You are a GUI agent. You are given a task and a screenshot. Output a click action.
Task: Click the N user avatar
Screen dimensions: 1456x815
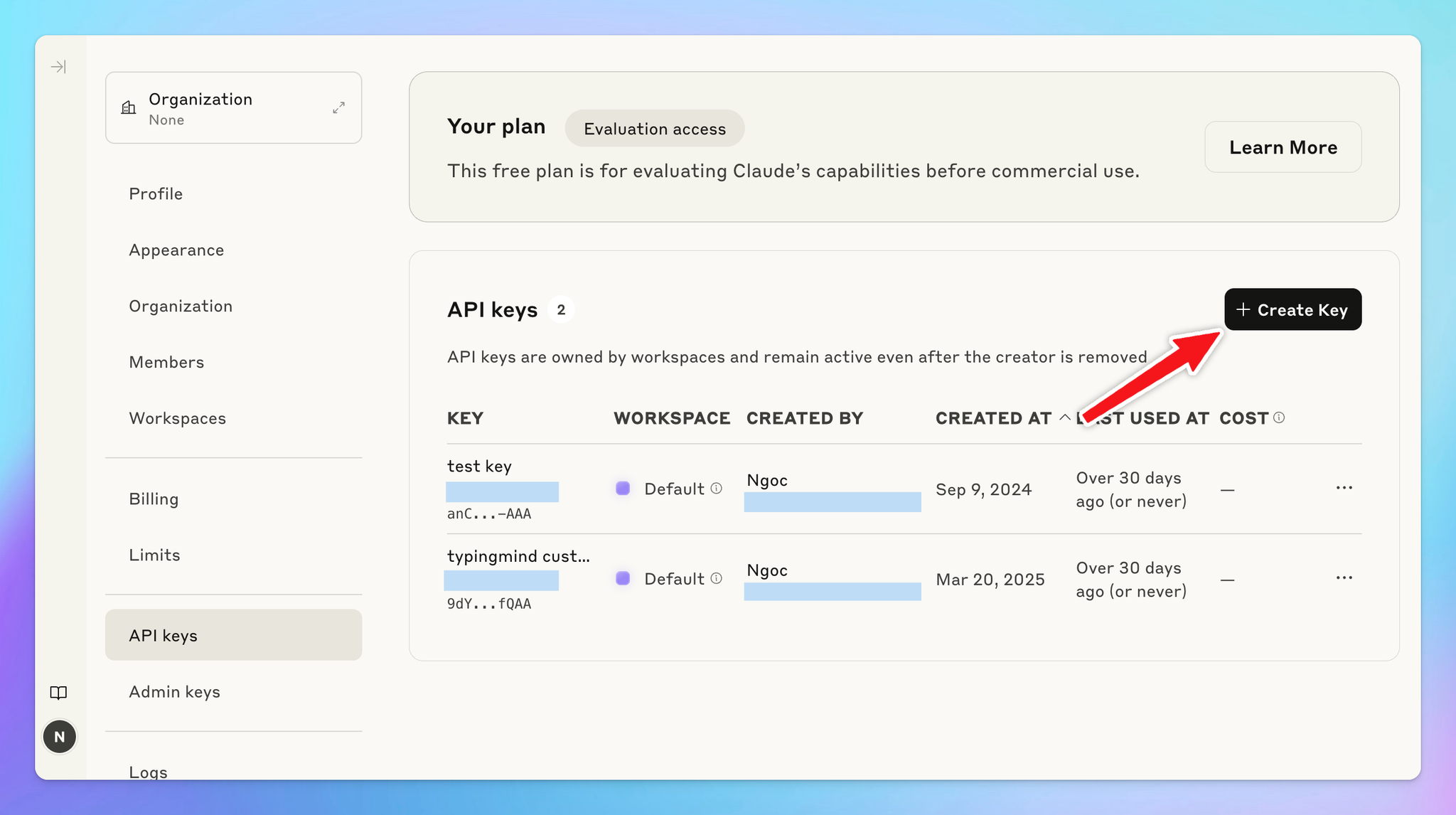[60, 737]
